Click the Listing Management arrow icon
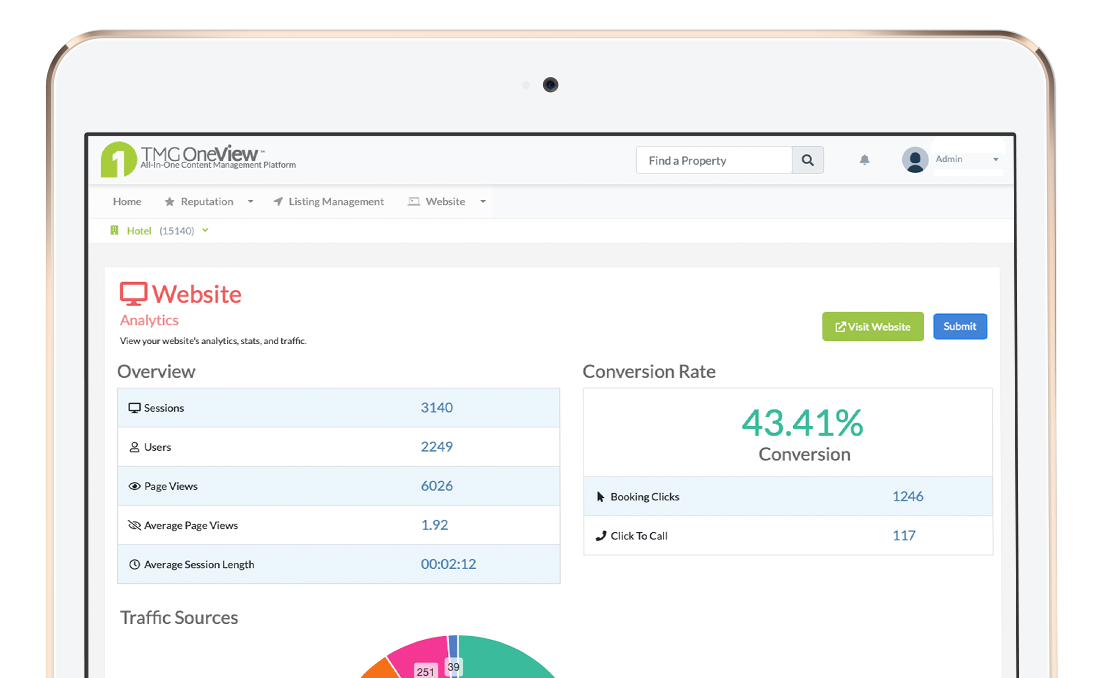1107x678 pixels. (x=278, y=202)
